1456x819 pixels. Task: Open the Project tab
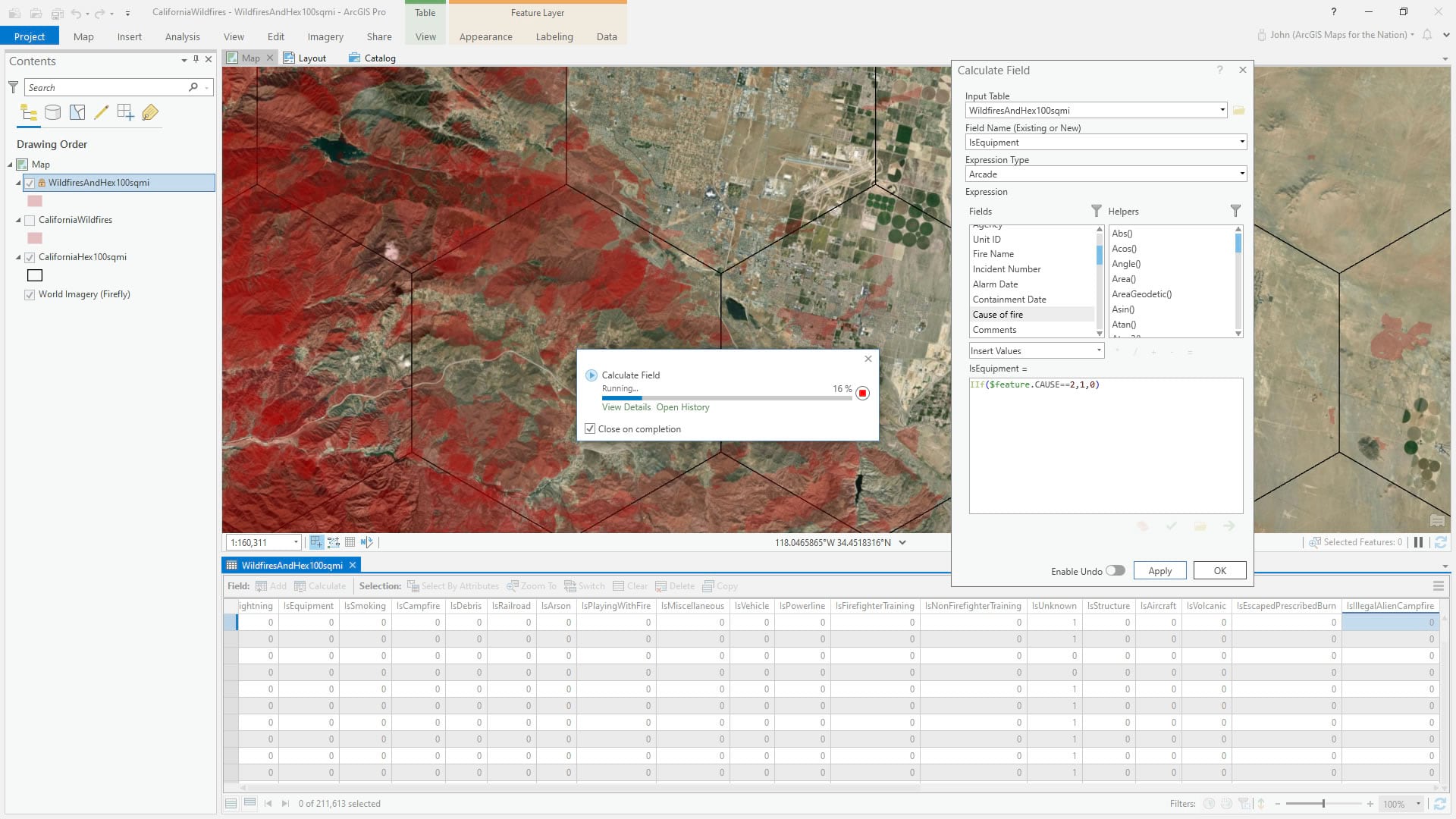30,36
